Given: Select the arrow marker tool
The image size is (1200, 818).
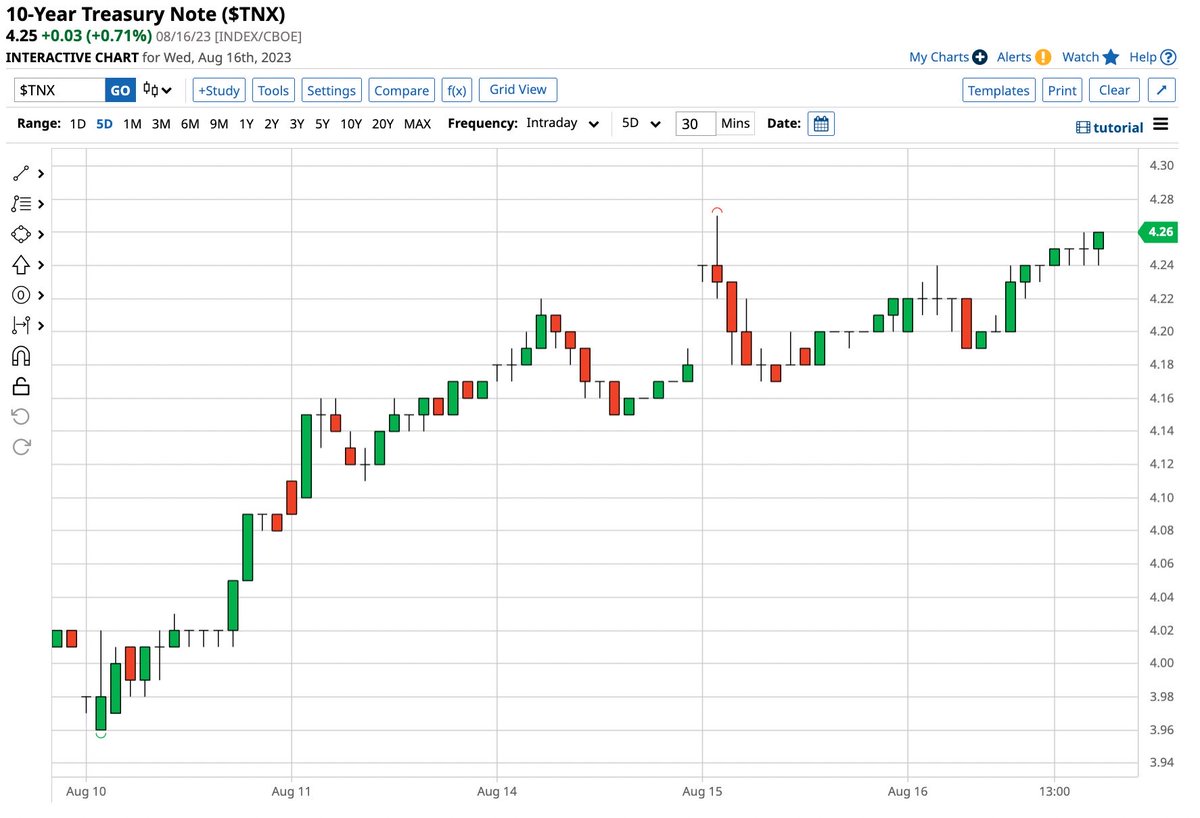Looking at the screenshot, I should click(x=21, y=265).
